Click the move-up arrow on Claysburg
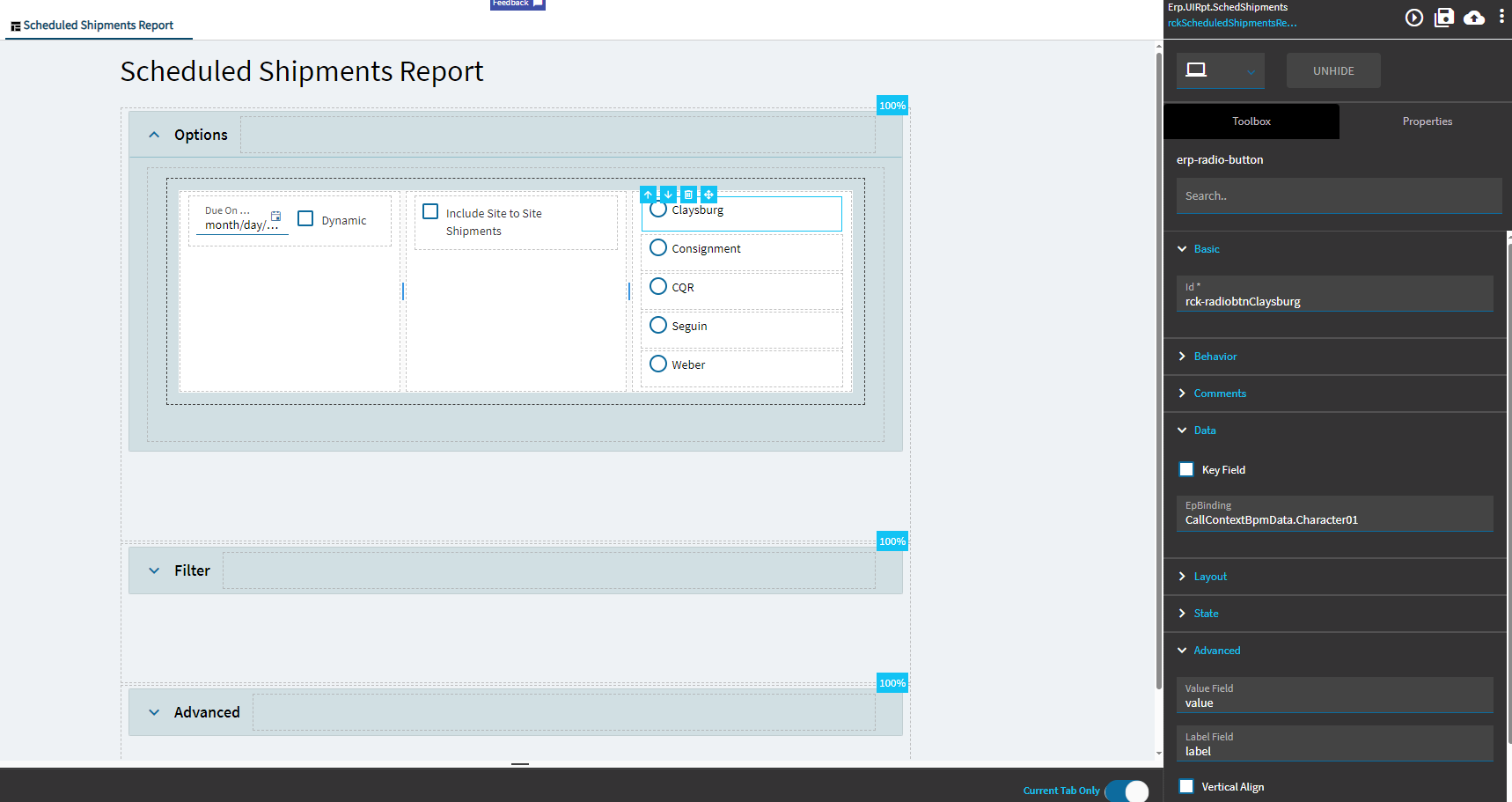Image resolution: width=1512 pixels, height=802 pixels. click(649, 195)
